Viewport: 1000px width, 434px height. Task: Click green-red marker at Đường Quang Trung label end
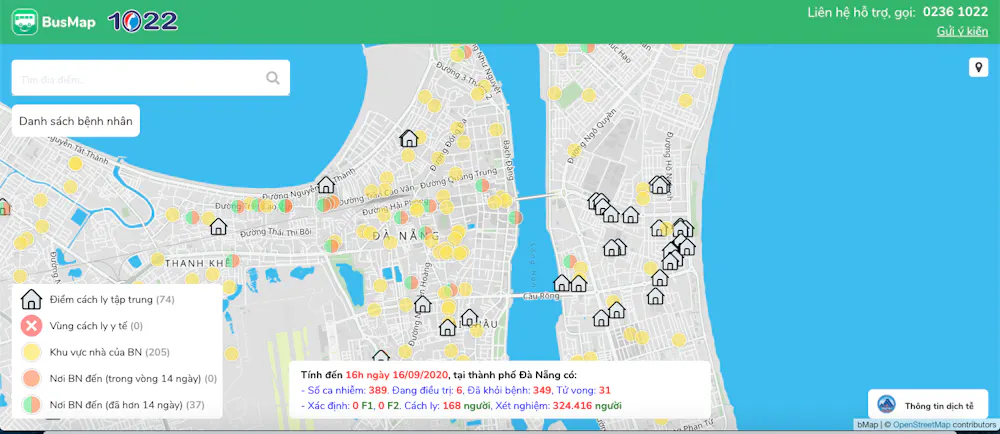coord(483,185)
